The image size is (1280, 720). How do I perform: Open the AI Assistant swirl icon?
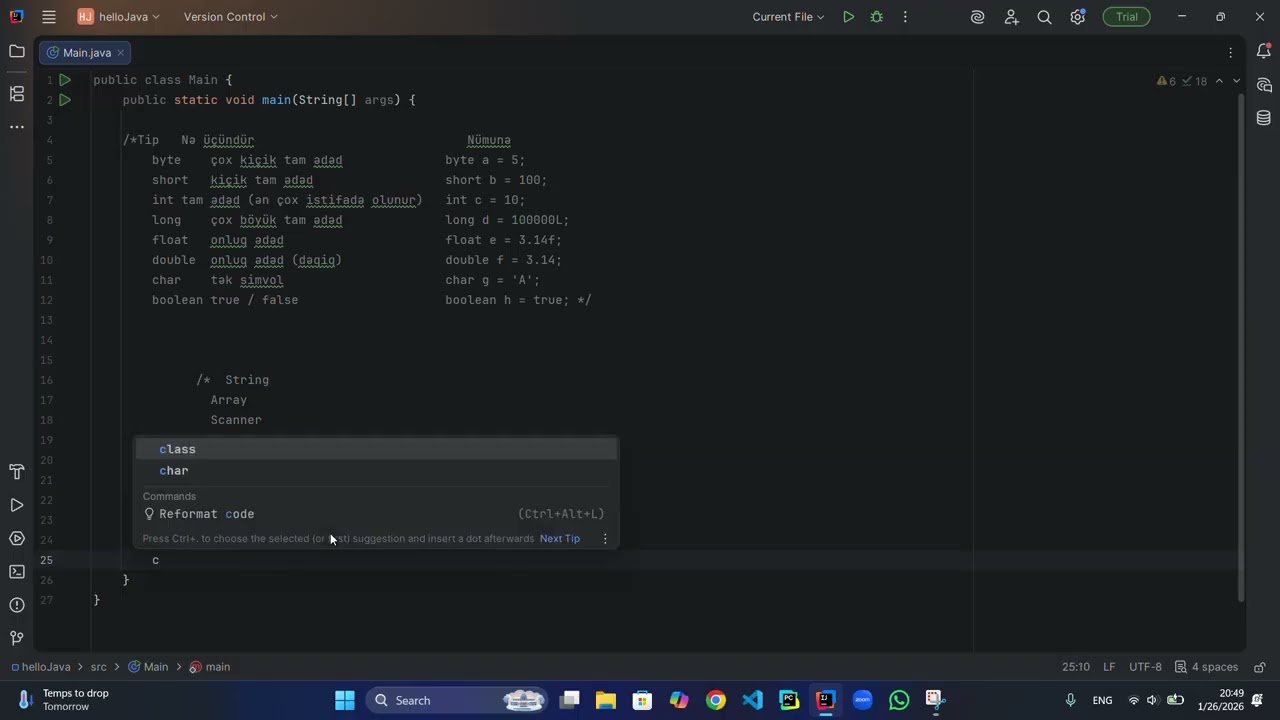978,17
